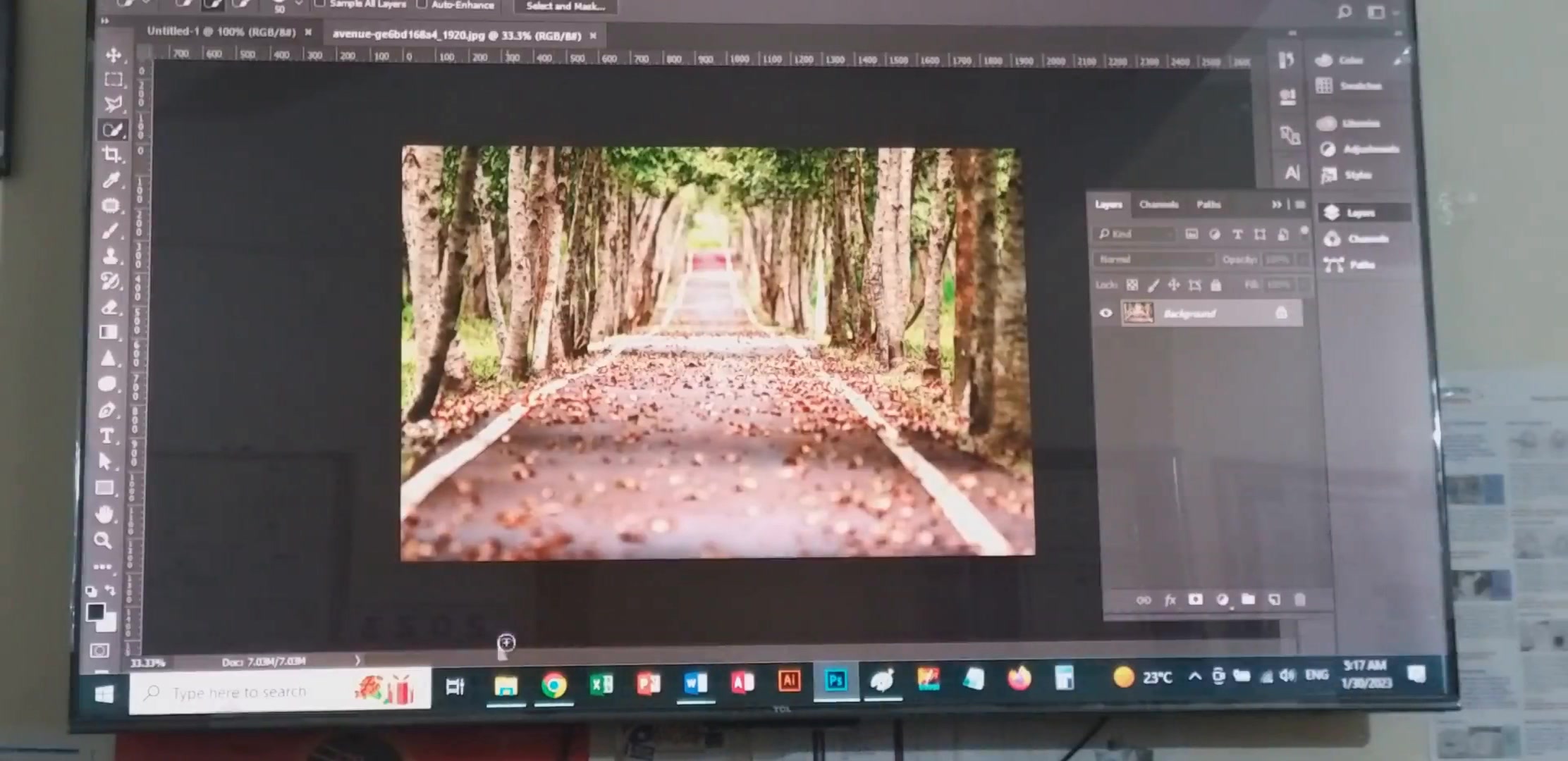Viewport: 1568px width, 761px height.
Task: Select the Eyedropper tool
Action: [111, 180]
